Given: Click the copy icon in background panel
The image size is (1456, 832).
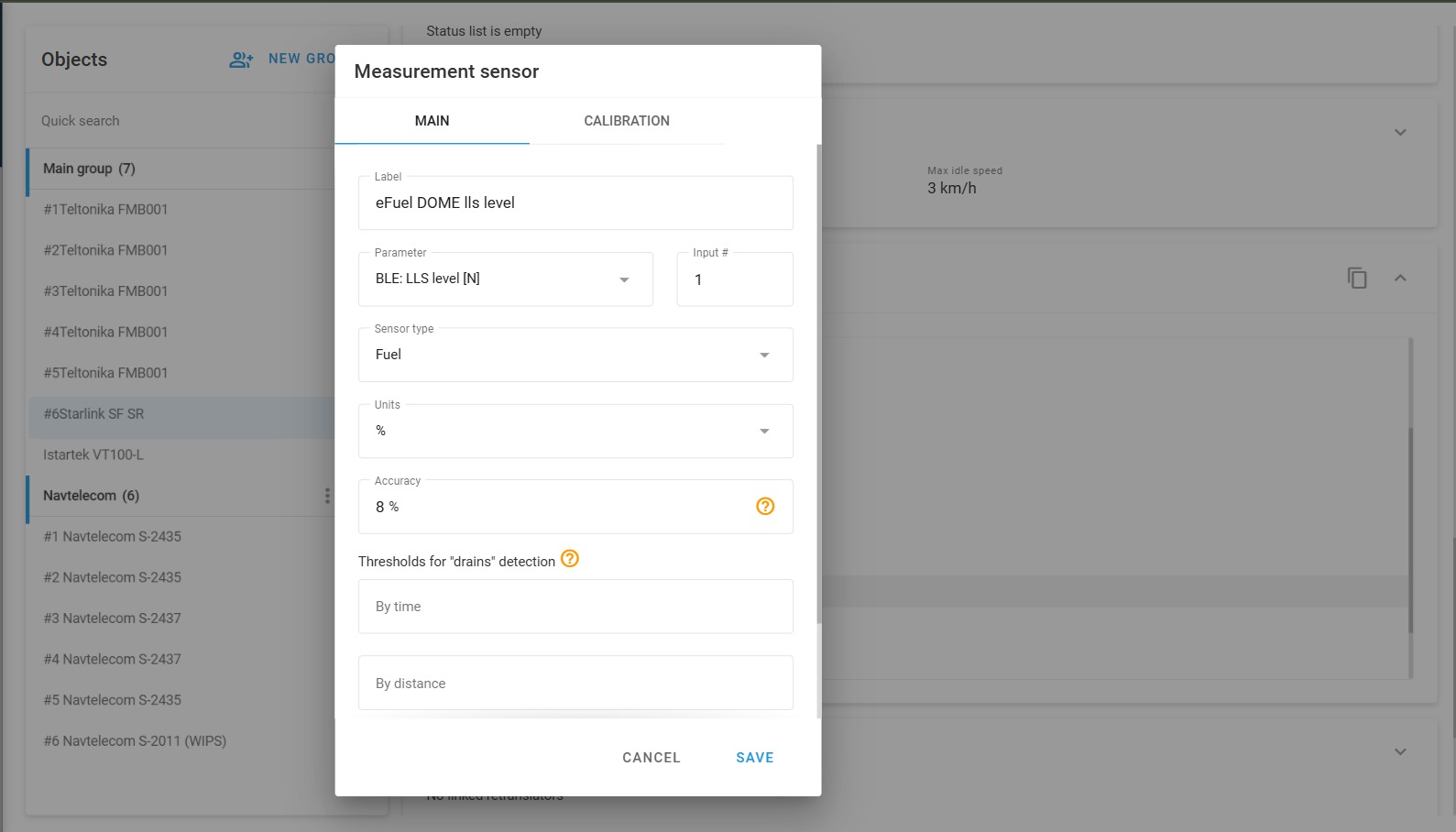Looking at the screenshot, I should click(x=1357, y=278).
